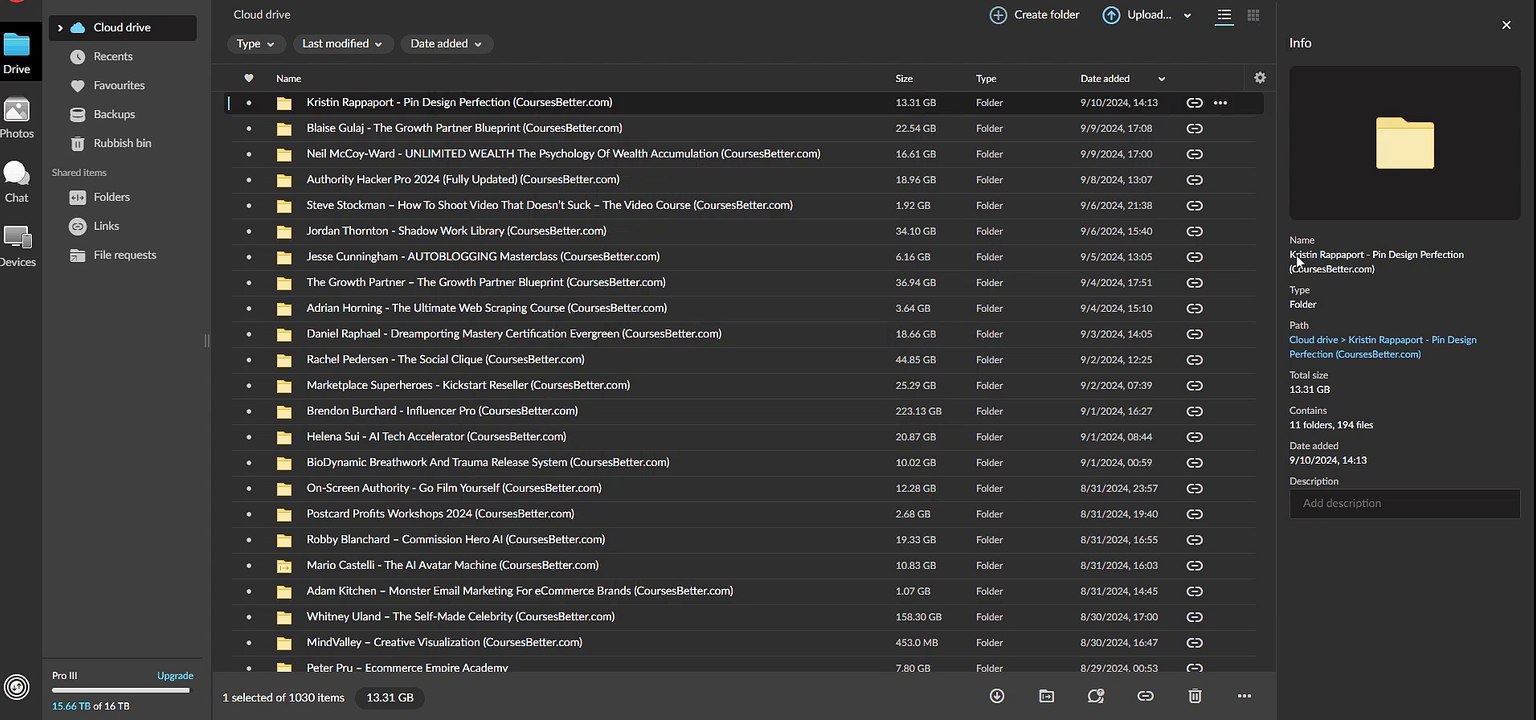Click the folder thumbnail in Info panel

(1405, 143)
